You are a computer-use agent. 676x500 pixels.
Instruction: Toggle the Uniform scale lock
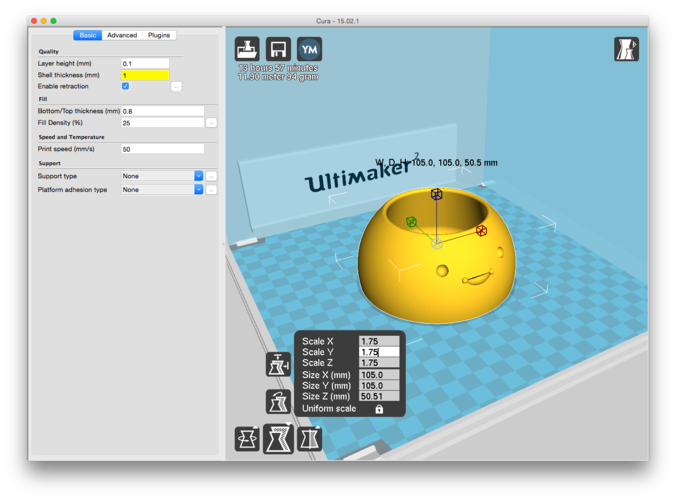tap(379, 409)
